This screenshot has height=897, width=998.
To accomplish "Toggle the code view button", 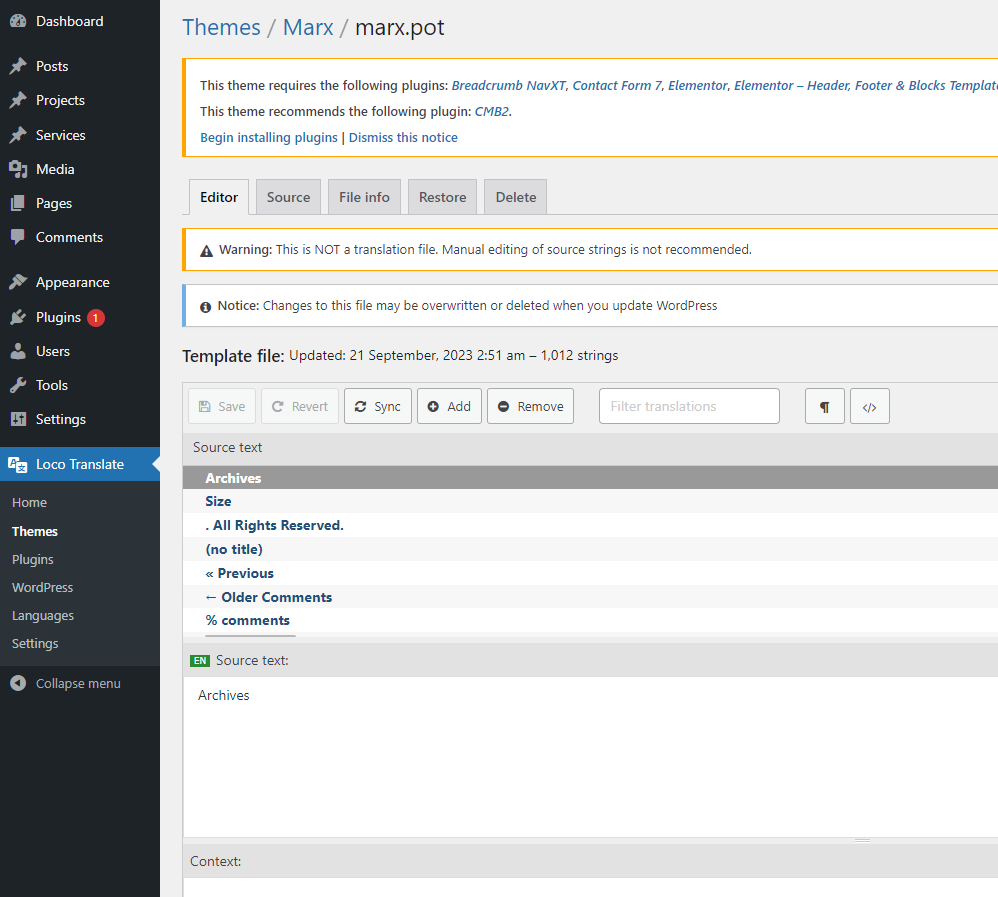I will coord(869,406).
